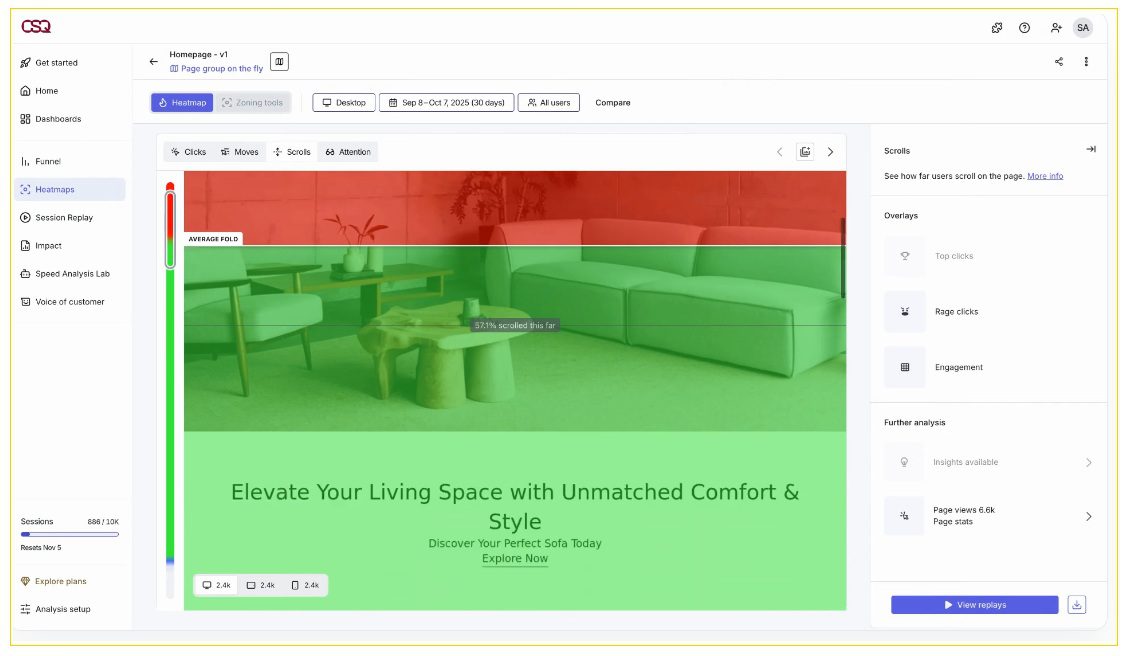Toggle the Engagement overlay
The image size is (1130, 656).
[905, 367]
